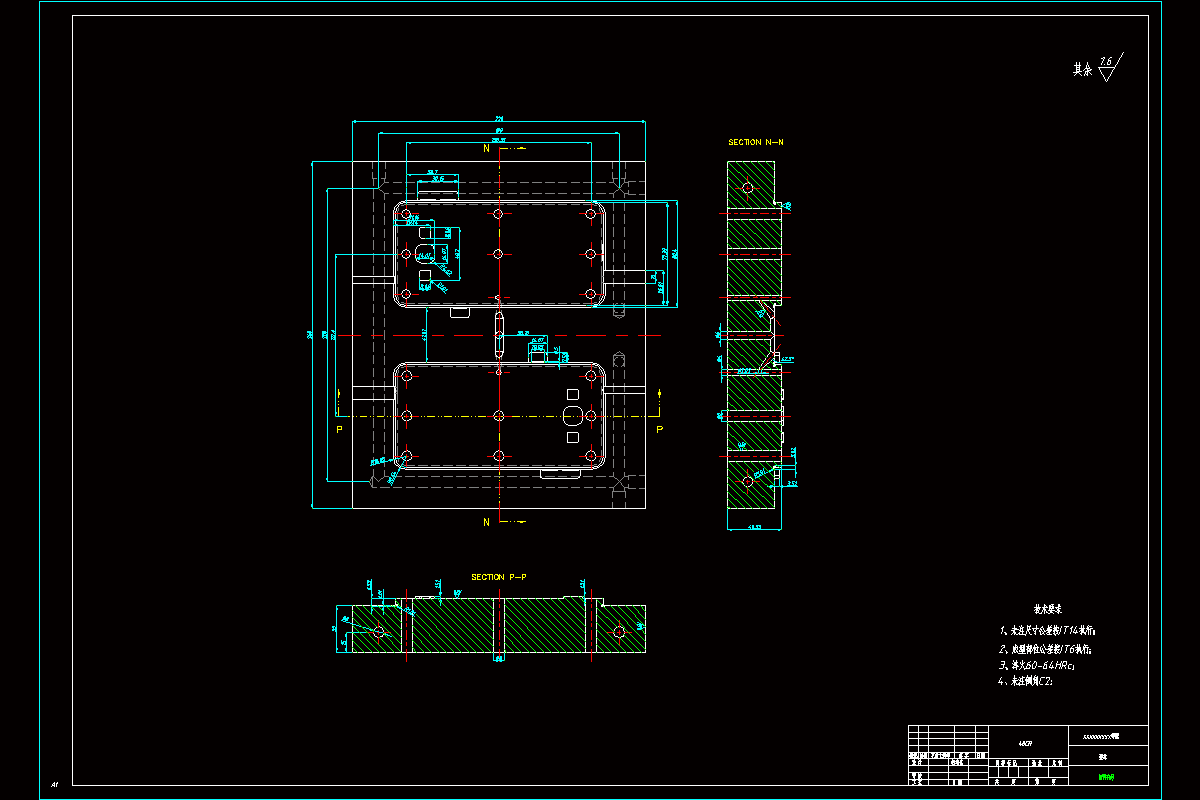Click the upper N section marker
Screen dimensions: 1200x800
[x=486, y=148]
